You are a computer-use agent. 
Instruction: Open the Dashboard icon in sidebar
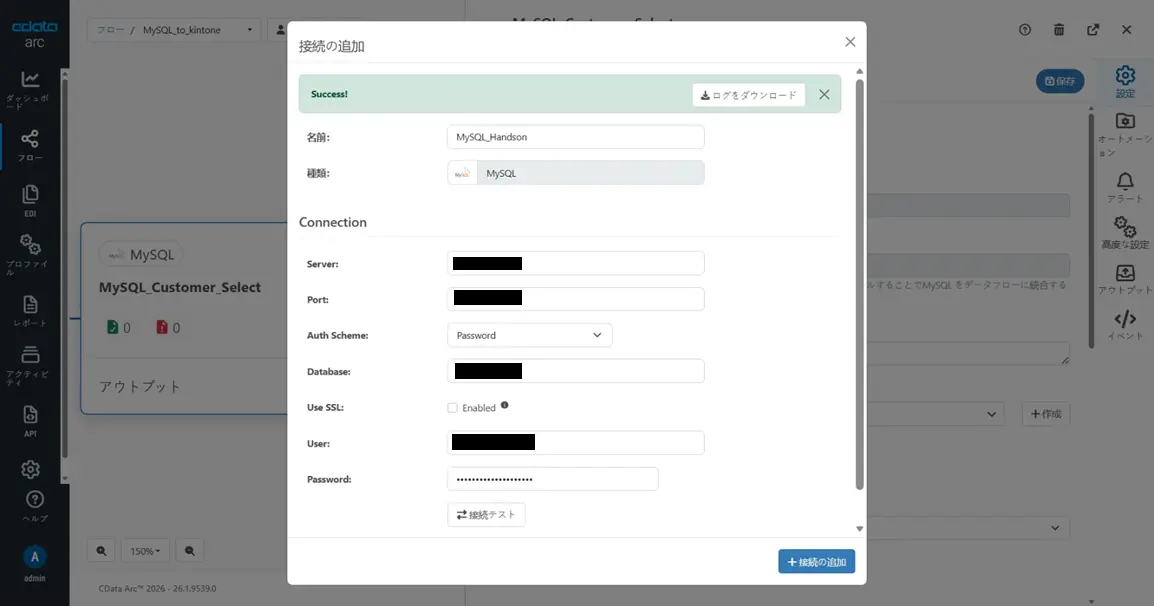(x=30, y=80)
